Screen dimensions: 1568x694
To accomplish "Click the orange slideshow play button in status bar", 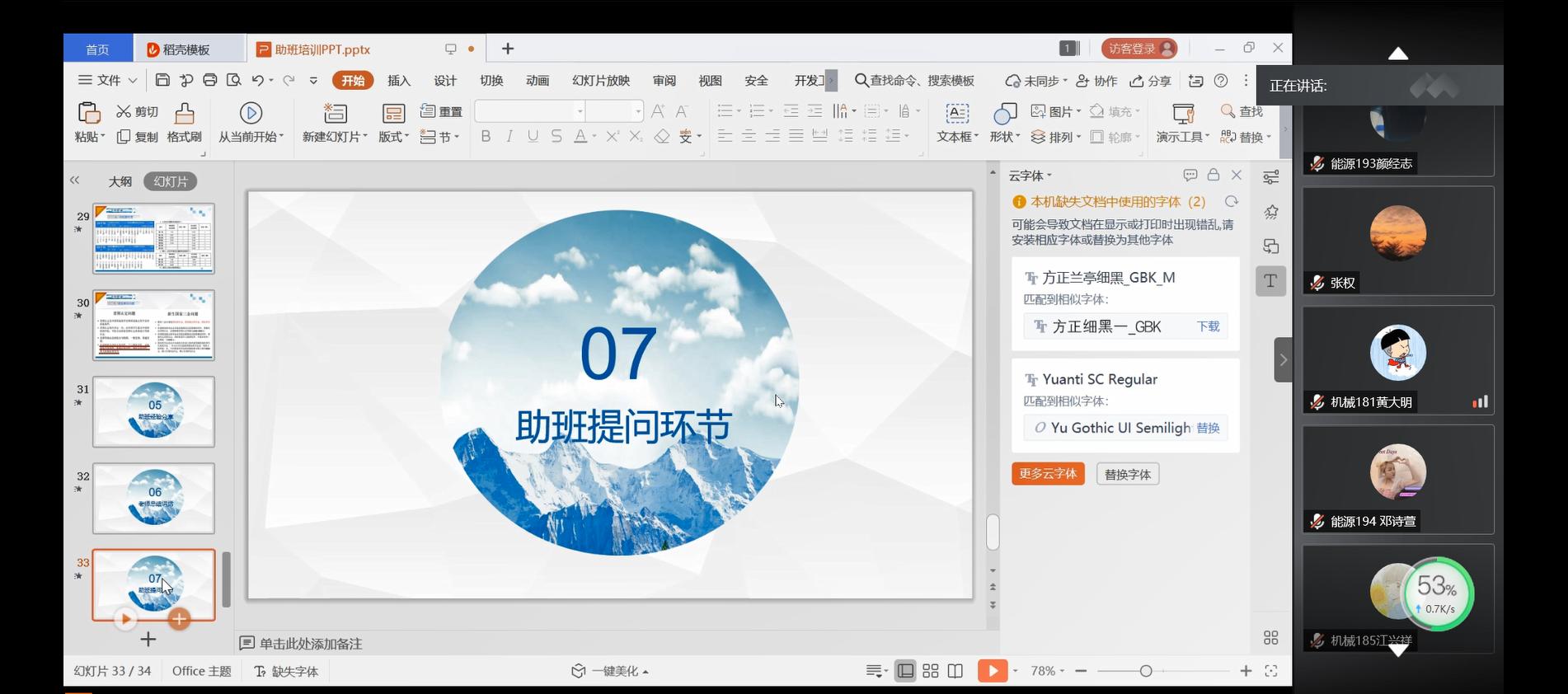I will tap(992, 671).
